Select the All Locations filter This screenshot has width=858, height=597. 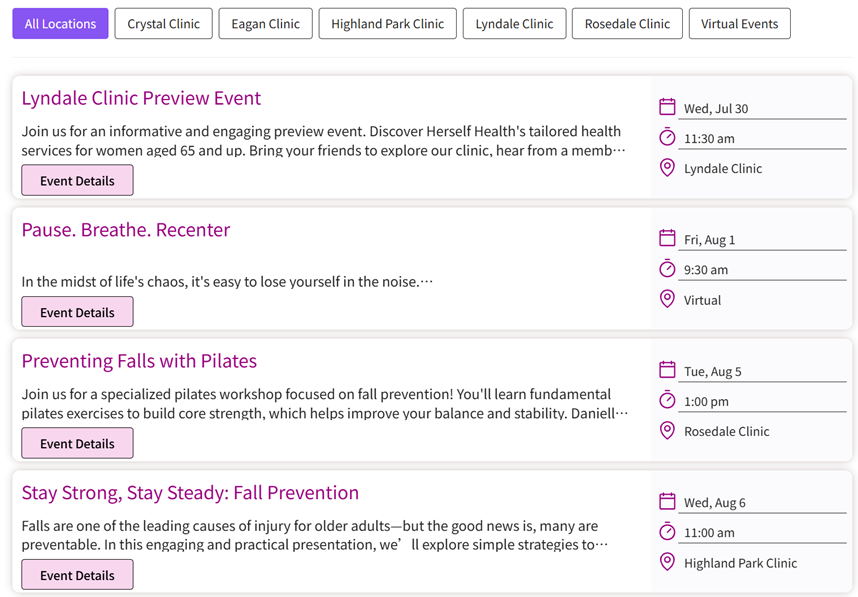click(60, 24)
